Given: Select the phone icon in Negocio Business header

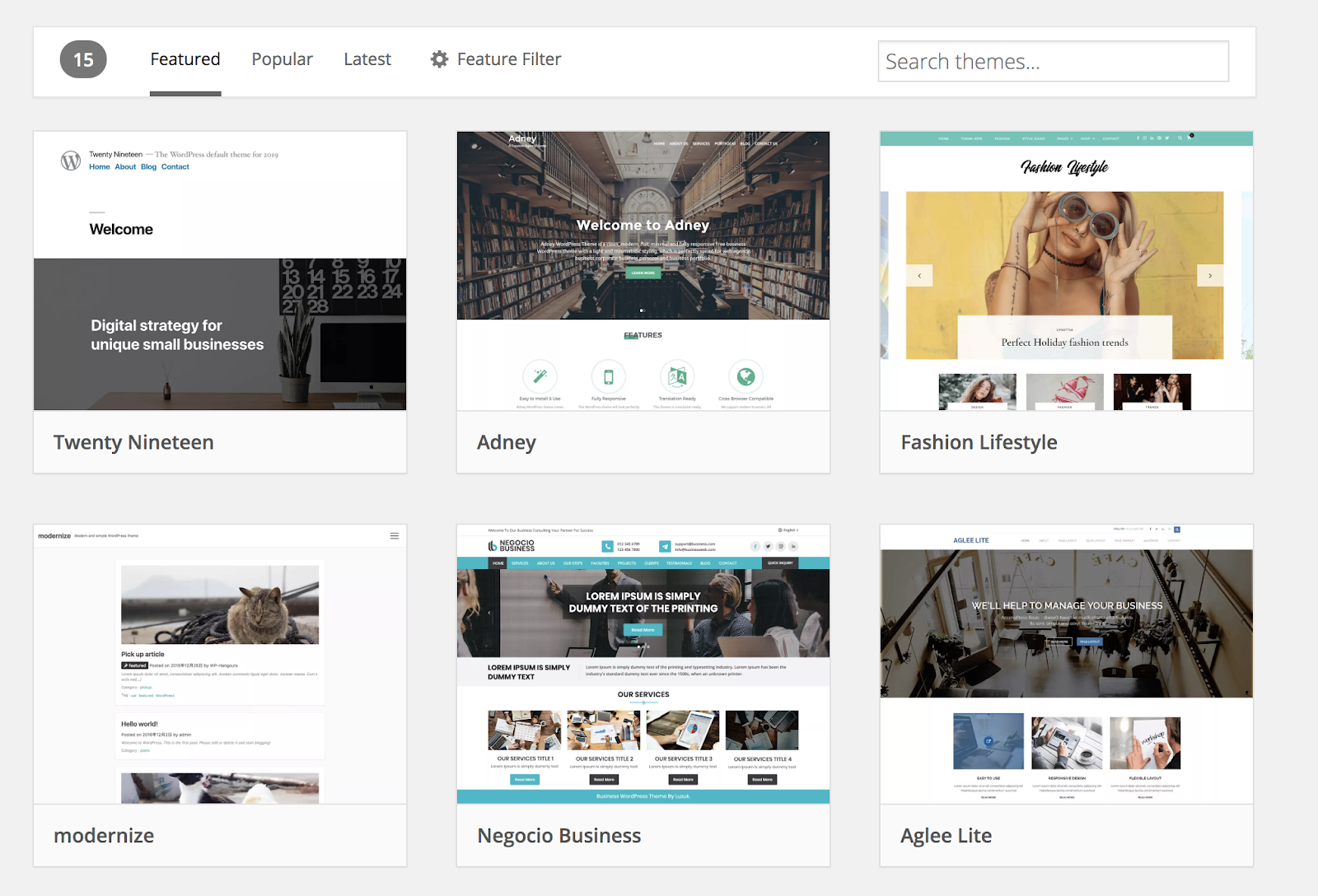Looking at the screenshot, I should click(607, 546).
